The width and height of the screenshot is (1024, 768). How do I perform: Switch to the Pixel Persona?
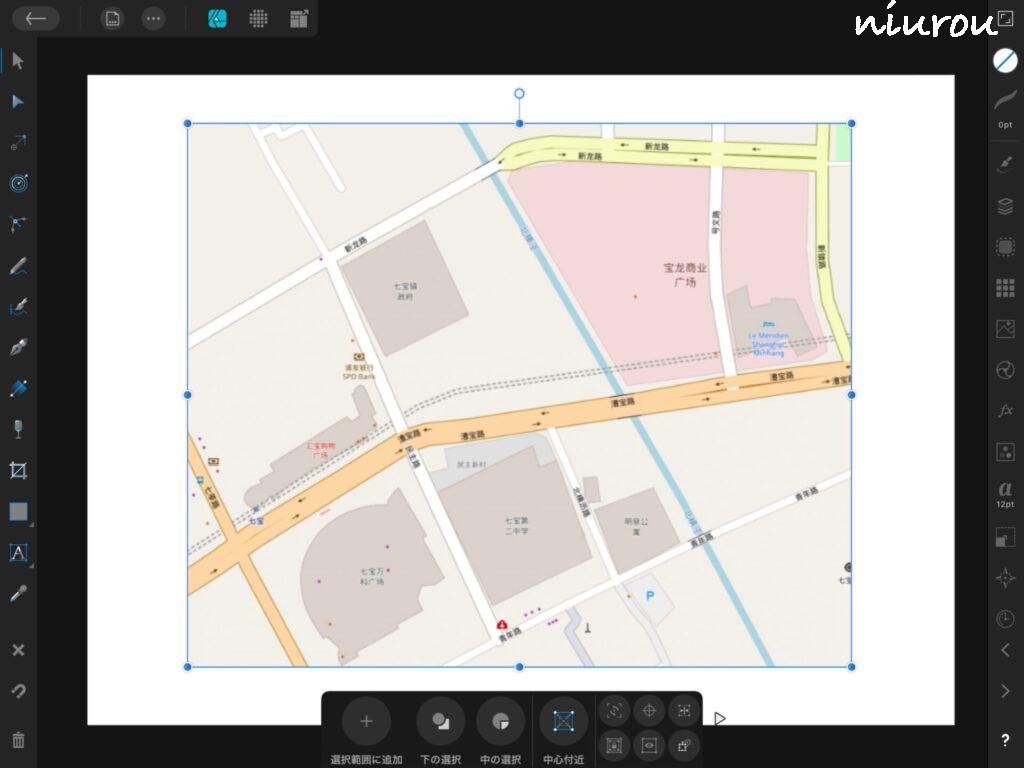tap(258, 19)
